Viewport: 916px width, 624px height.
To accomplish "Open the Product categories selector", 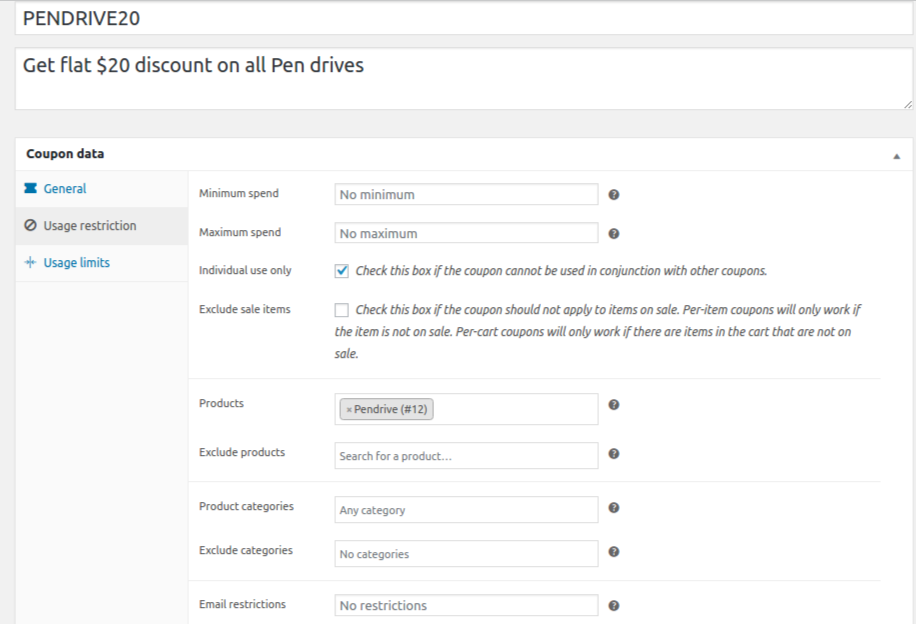I will (x=466, y=510).
